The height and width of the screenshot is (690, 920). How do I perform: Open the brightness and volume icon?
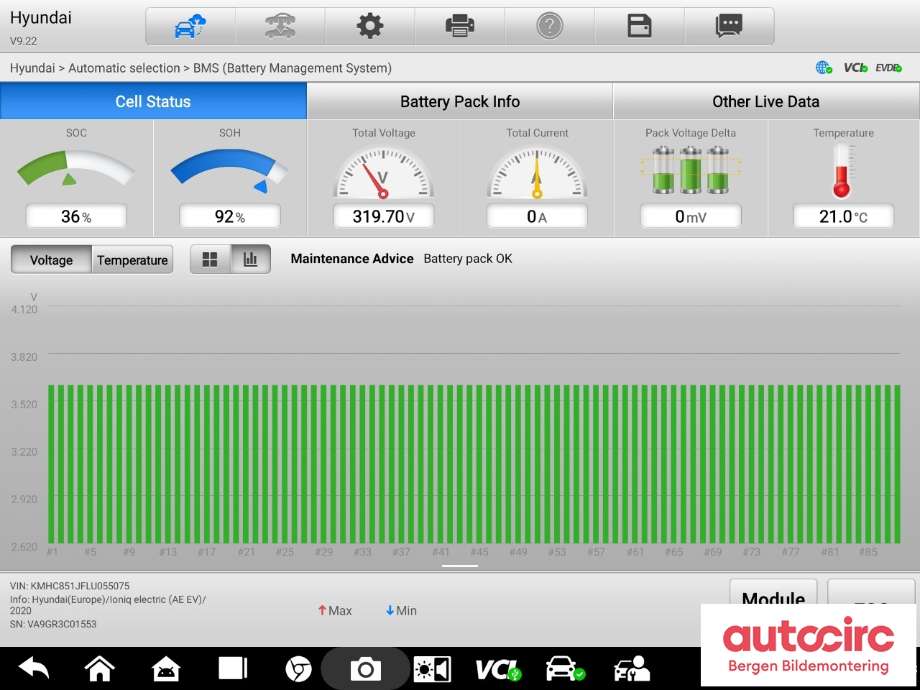point(432,669)
